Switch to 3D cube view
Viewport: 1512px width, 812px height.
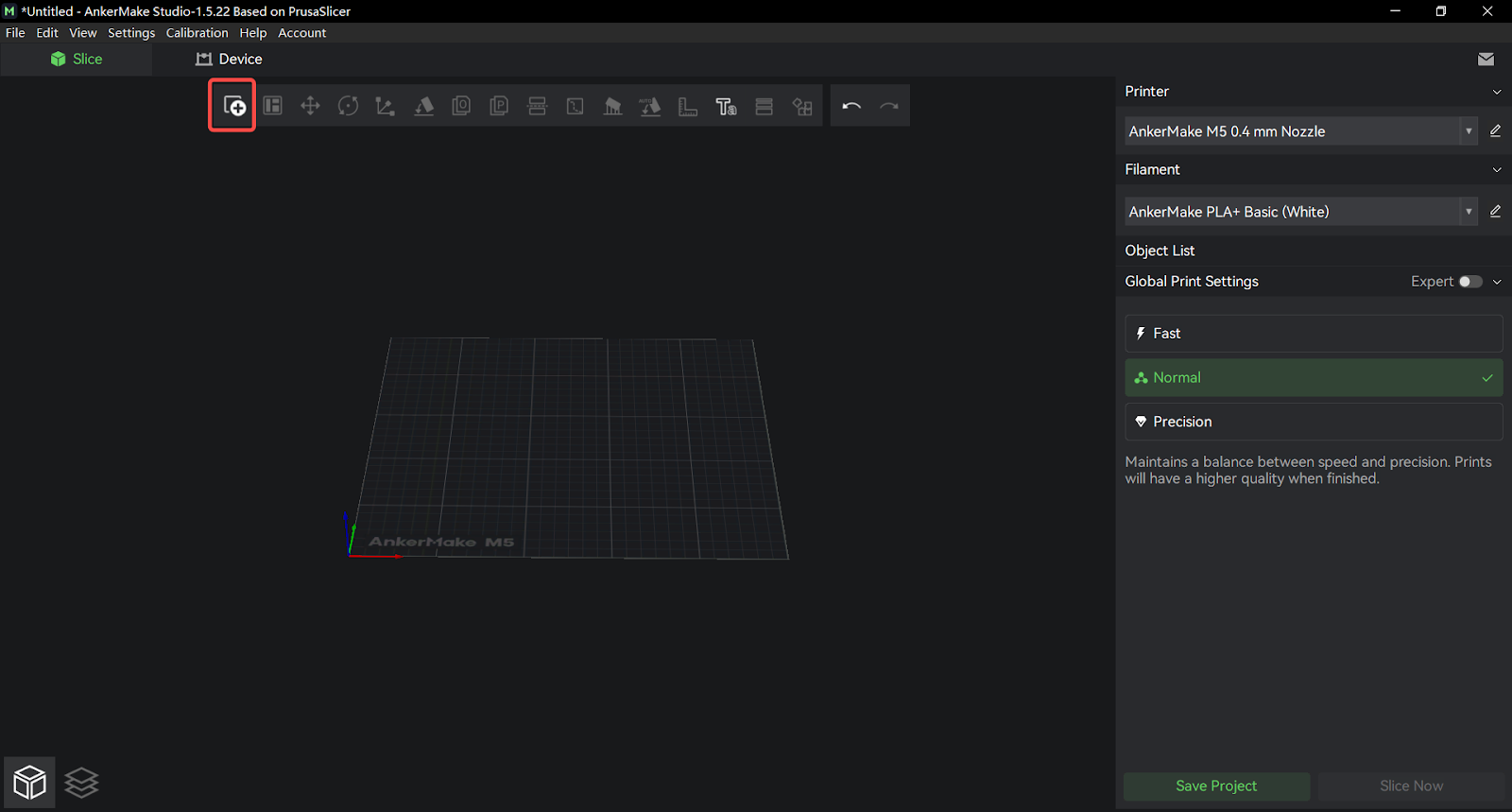click(29, 782)
